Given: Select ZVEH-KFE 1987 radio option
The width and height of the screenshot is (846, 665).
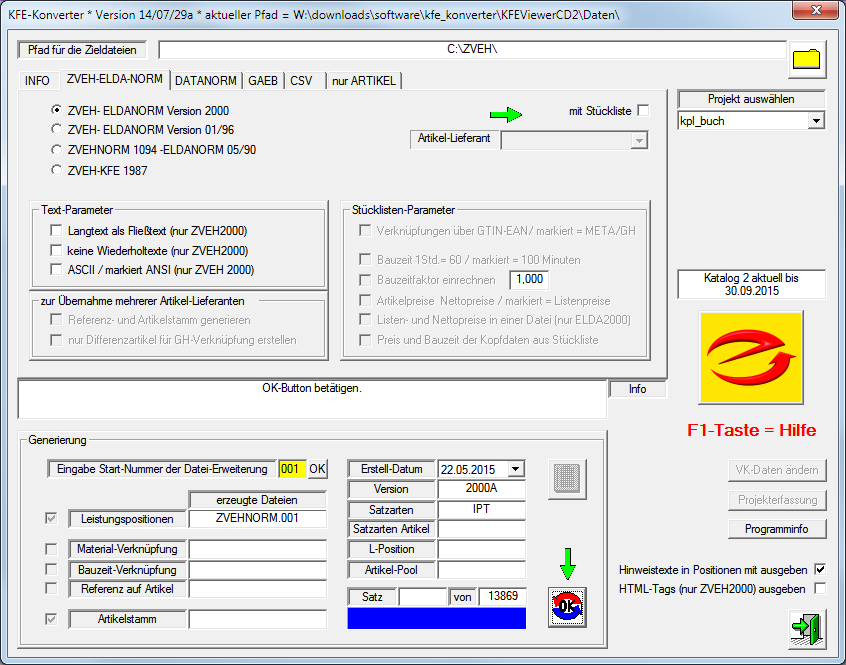Looking at the screenshot, I should [x=57, y=169].
